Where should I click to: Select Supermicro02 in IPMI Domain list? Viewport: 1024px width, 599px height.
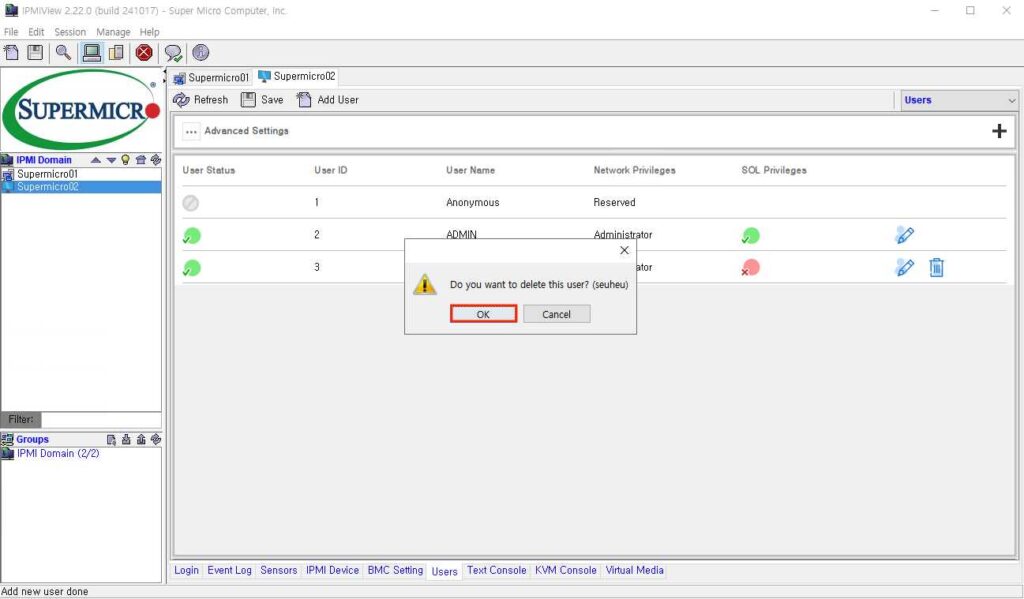81,187
